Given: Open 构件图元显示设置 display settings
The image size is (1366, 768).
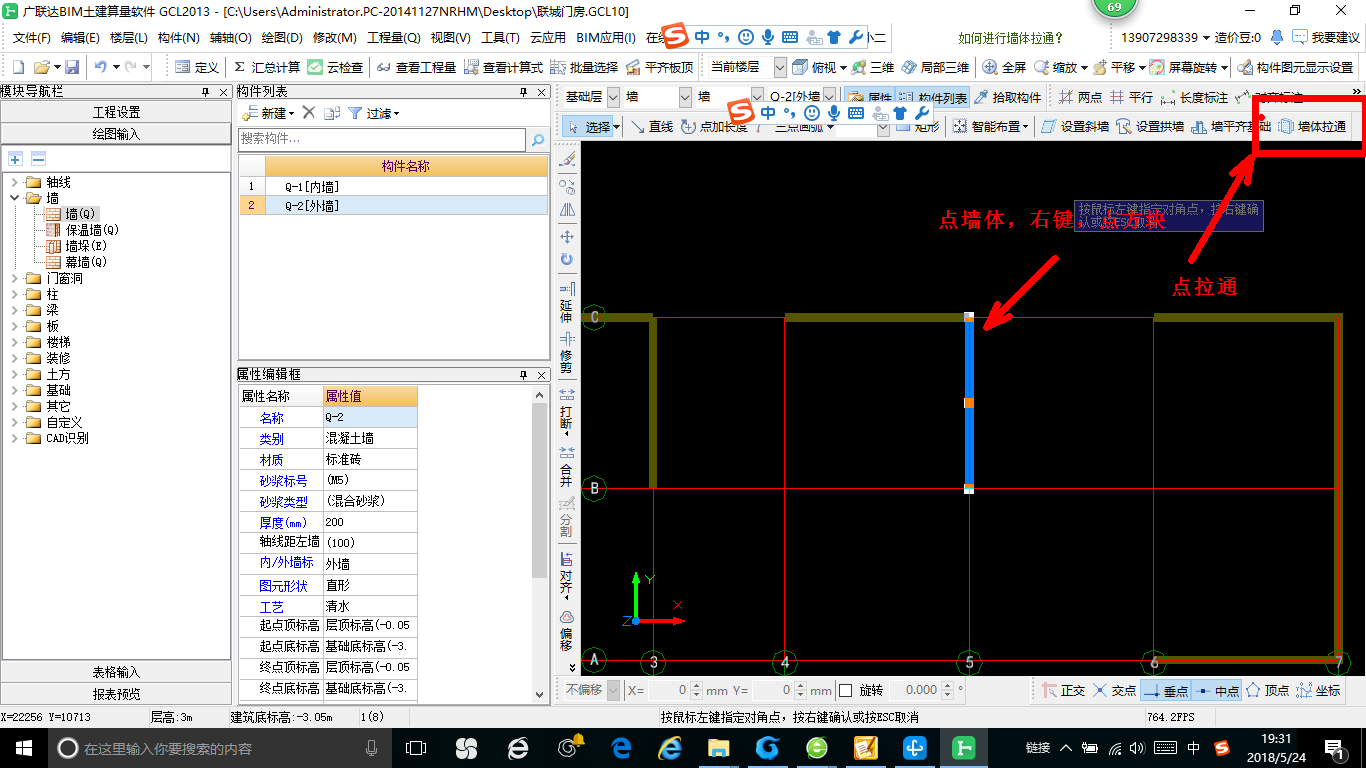Looking at the screenshot, I should pyautogui.click(x=1295, y=67).
